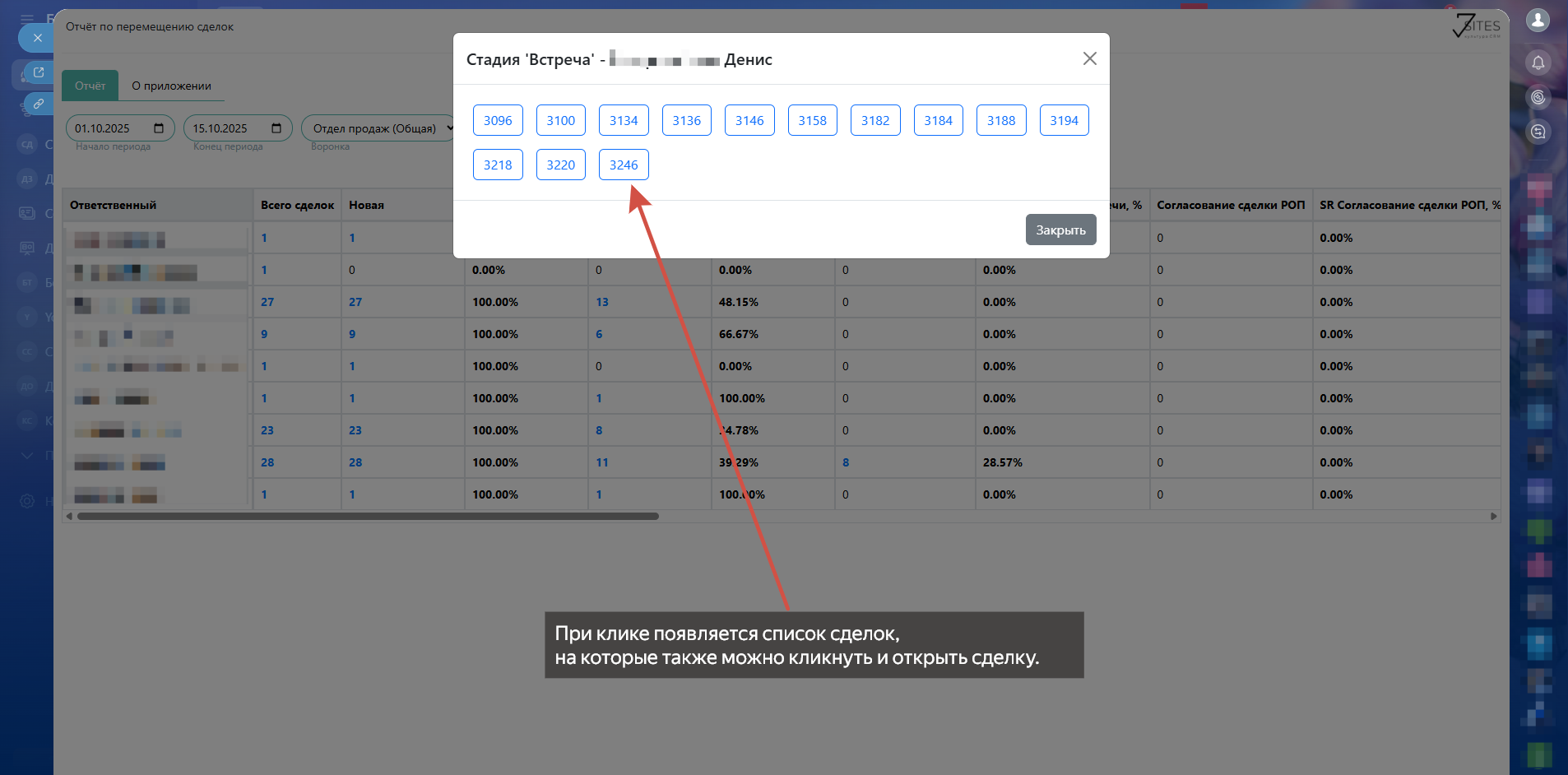
Task: Open deal 3182 in the dialog
Action: point(875,120)
